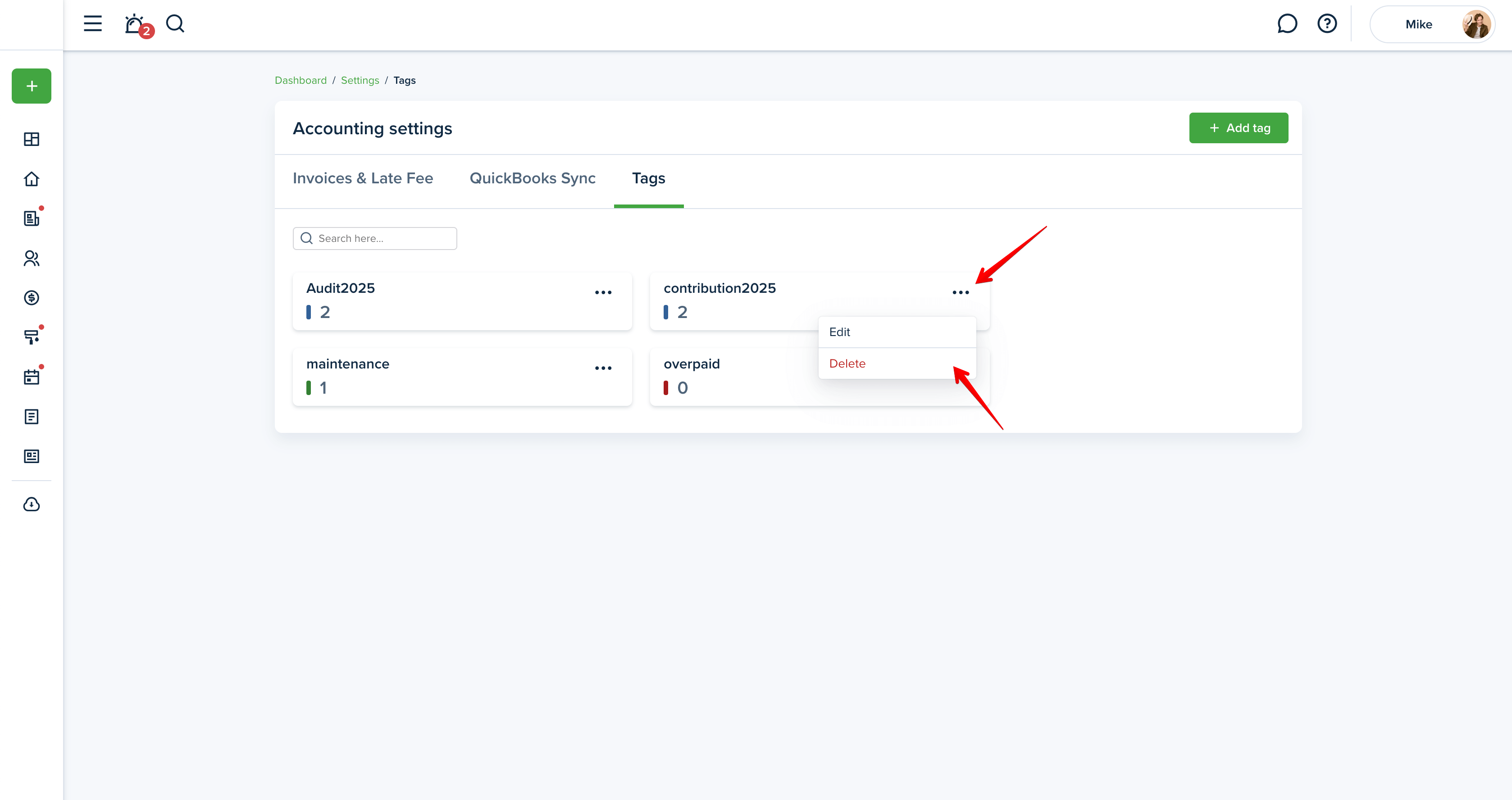This screenshot has width=1512, height=800.
Task: Click the Accounting settings heading
Action: point(372,128)
